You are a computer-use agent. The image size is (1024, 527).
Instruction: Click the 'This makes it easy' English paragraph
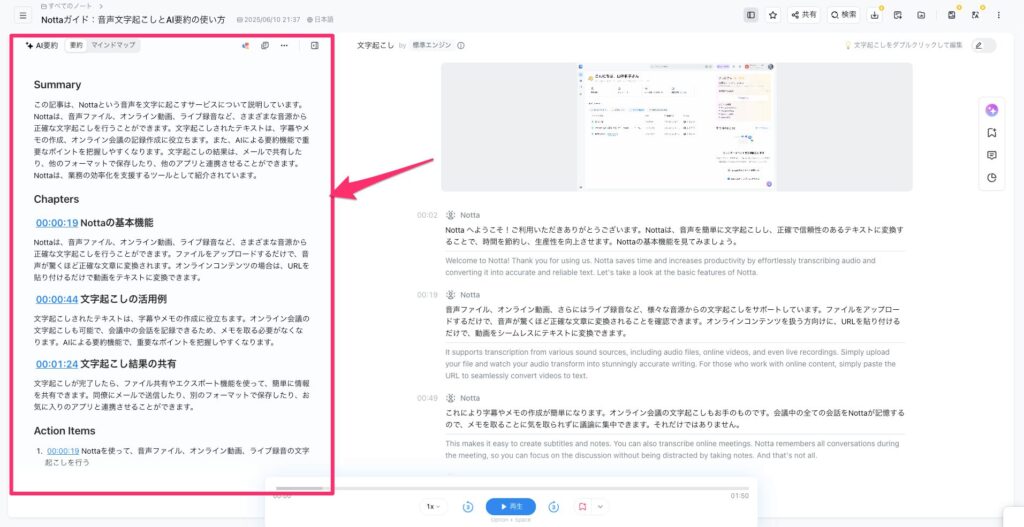pos(672,449)
